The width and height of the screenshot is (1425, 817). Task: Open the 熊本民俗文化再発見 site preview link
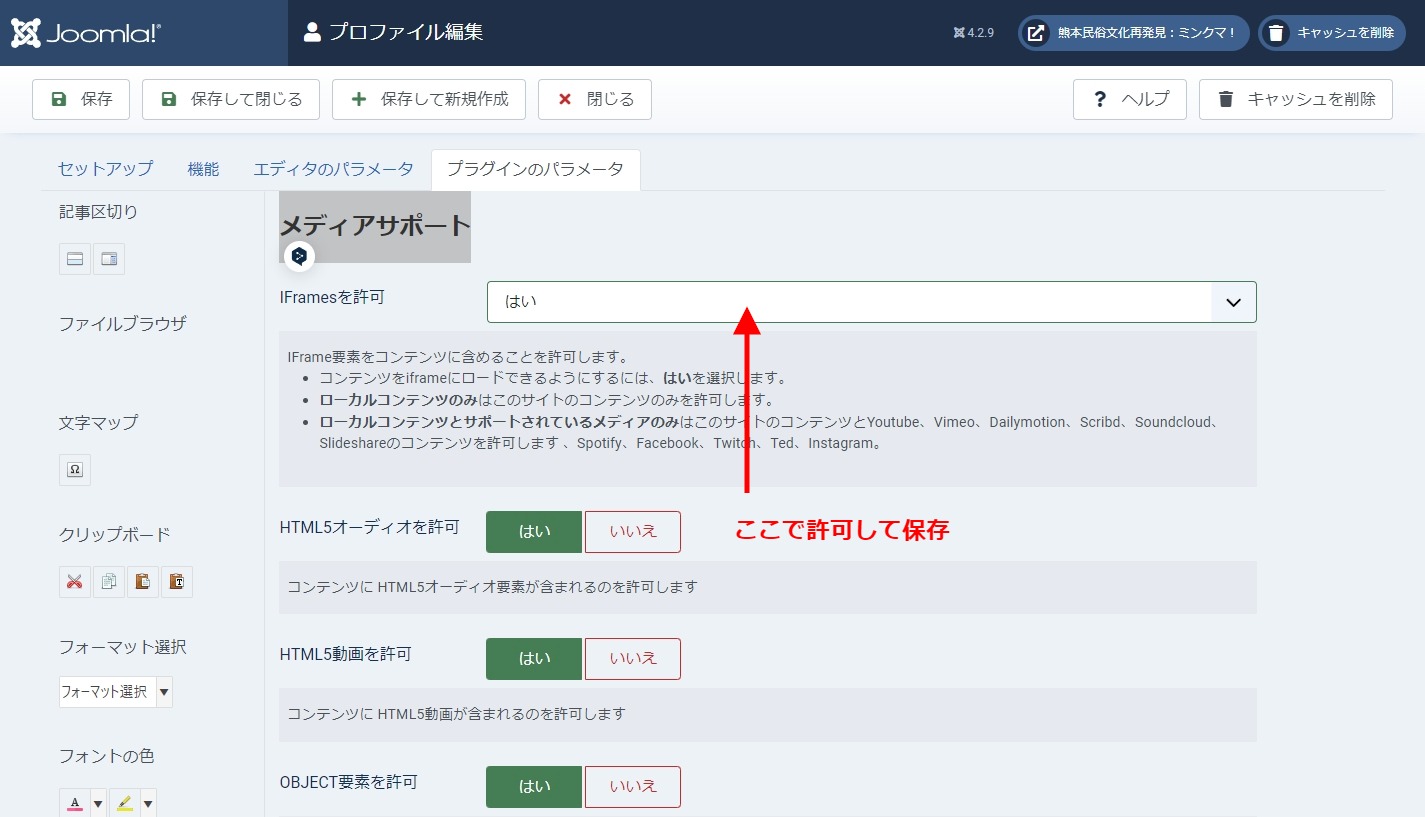click(x=1133, y=33)
